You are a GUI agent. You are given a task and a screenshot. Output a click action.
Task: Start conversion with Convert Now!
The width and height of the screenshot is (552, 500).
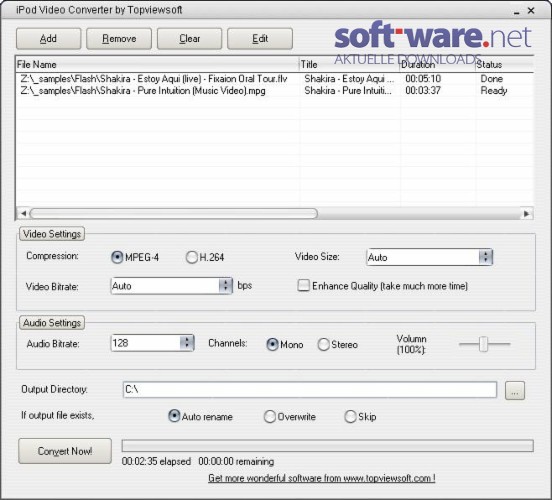click(x=65, y=451)
